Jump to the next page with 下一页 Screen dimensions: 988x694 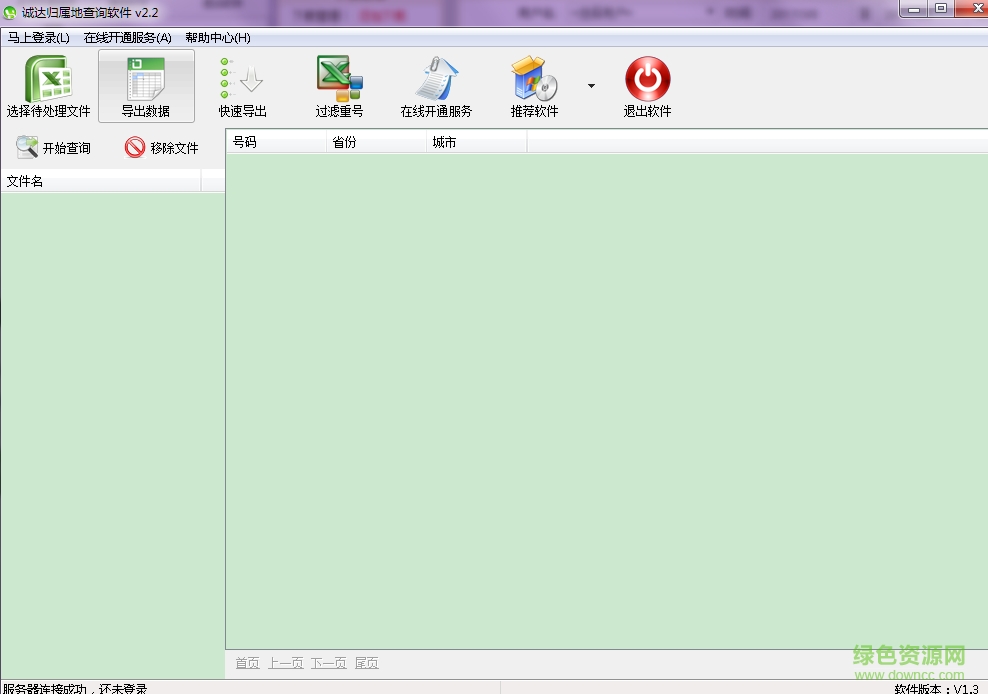[x=328, y=663]
